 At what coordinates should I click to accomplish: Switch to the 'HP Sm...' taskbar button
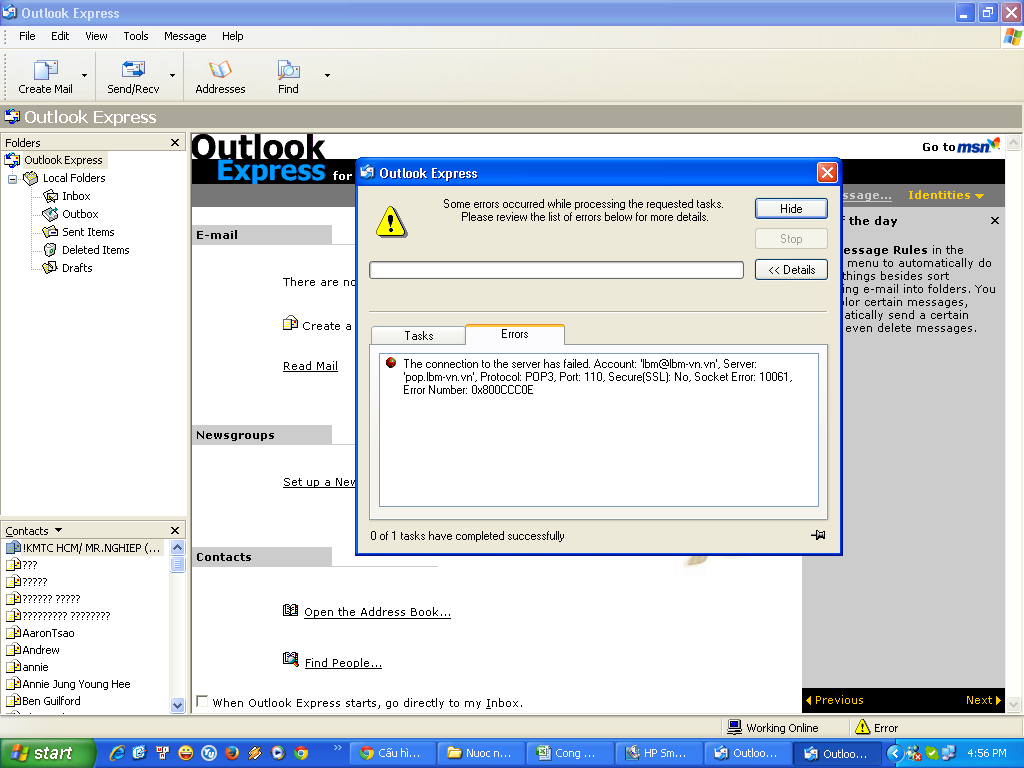(660, 753)
